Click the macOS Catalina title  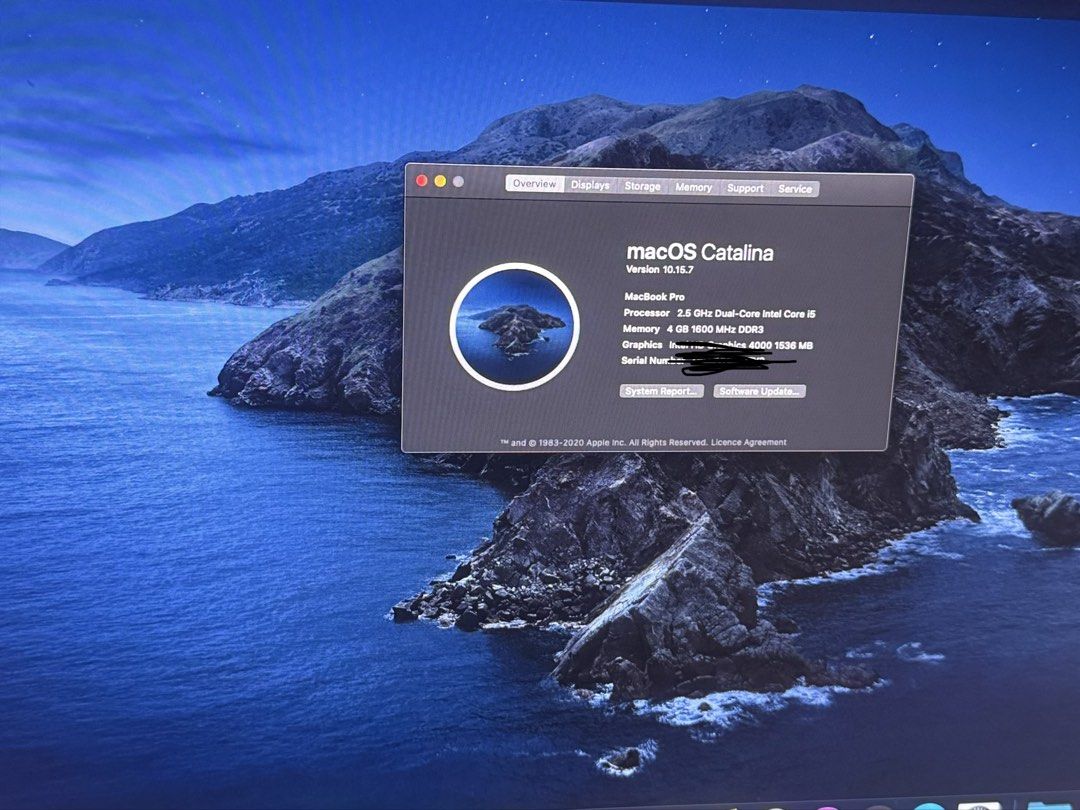pos(700,252)
